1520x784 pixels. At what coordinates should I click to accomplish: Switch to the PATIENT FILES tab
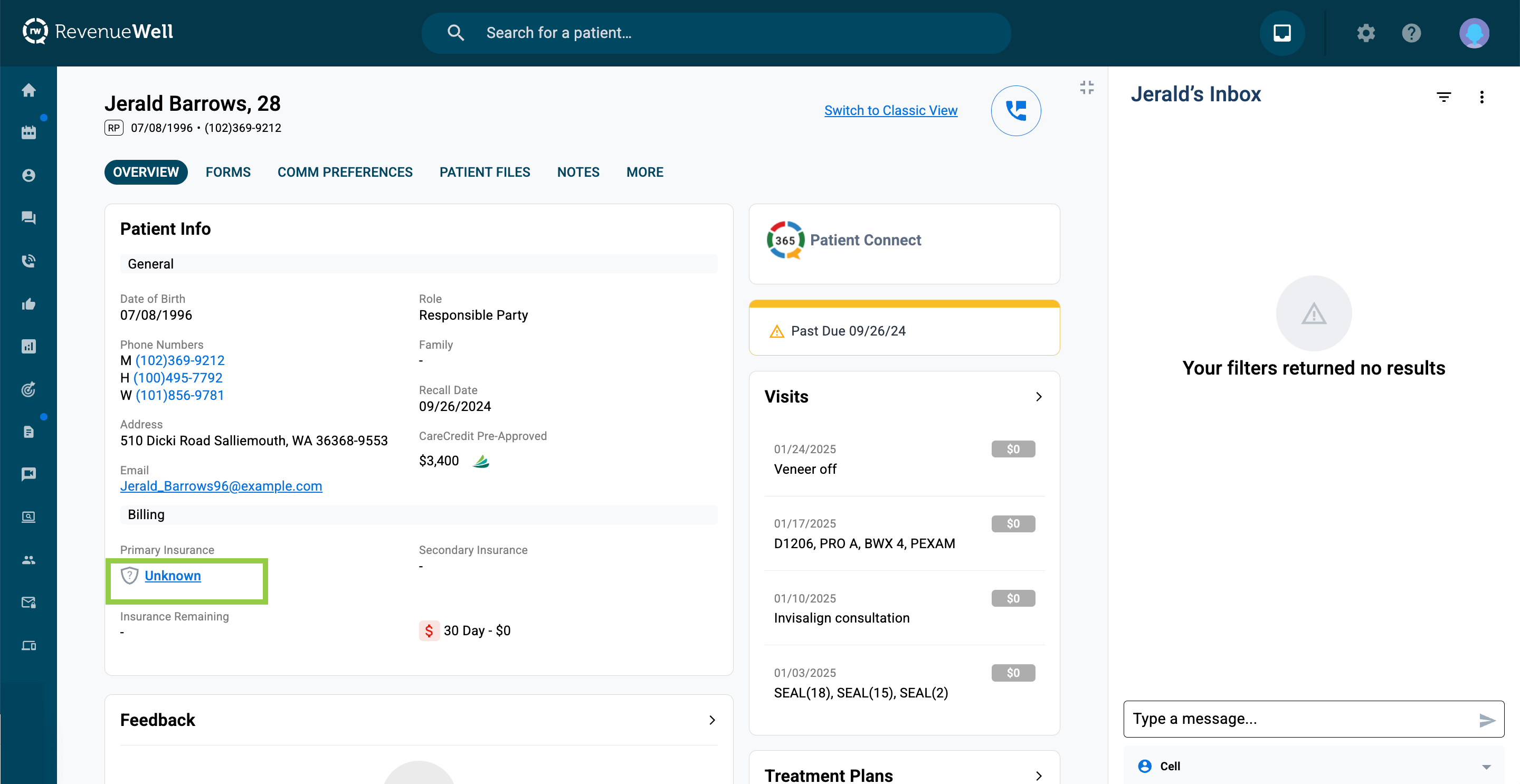484,172
